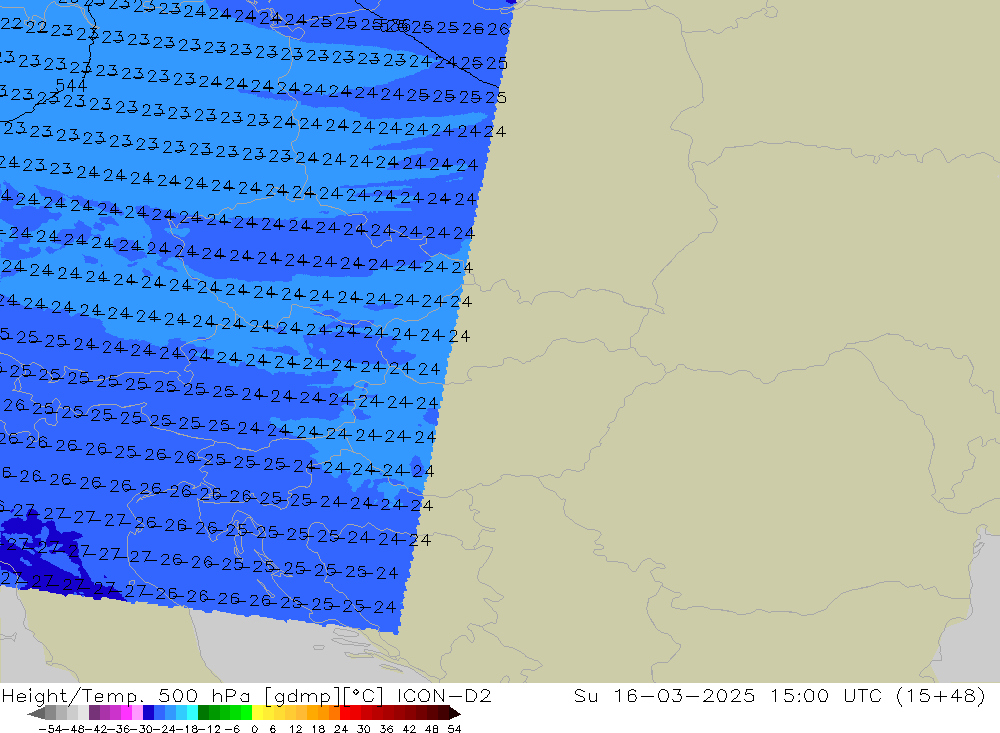The width and height of the screenshot is (1000, 733).
Task: Click the 'Su 16-03-2025' date text
Action: (664, 695)
